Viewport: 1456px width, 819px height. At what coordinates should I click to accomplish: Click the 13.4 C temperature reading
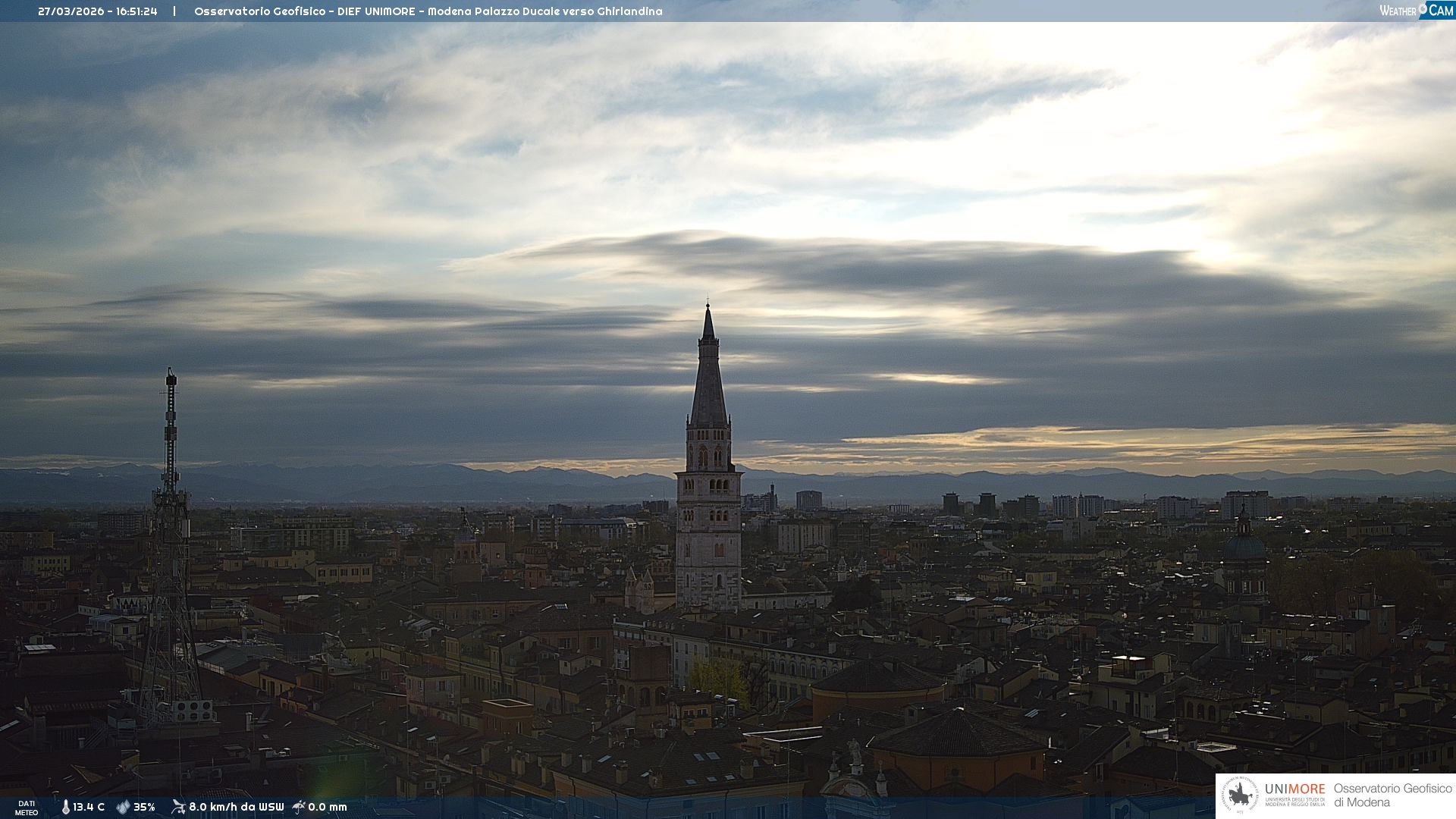tap(89, 808)
